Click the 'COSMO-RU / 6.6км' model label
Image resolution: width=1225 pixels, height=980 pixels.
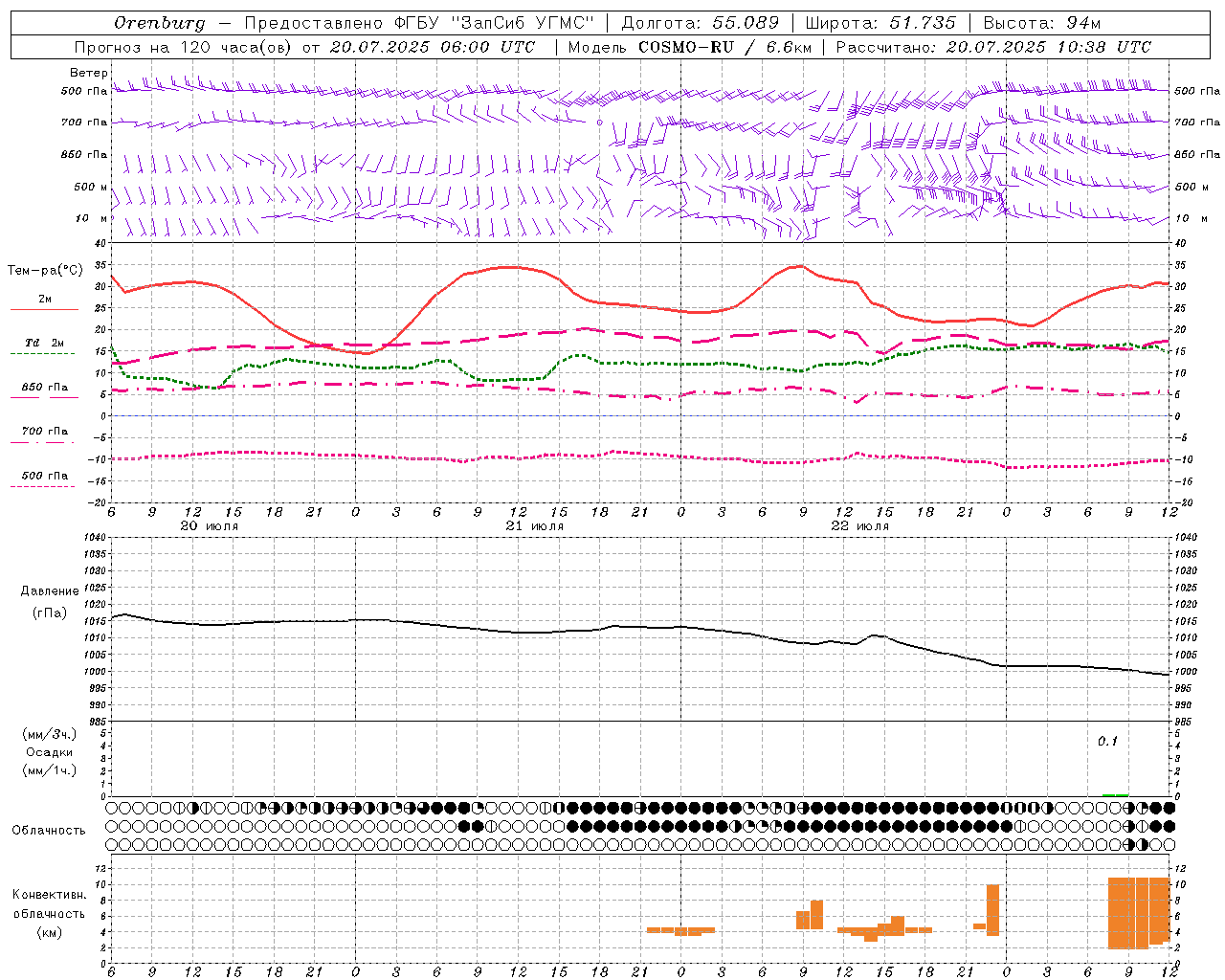click(724, 47)
